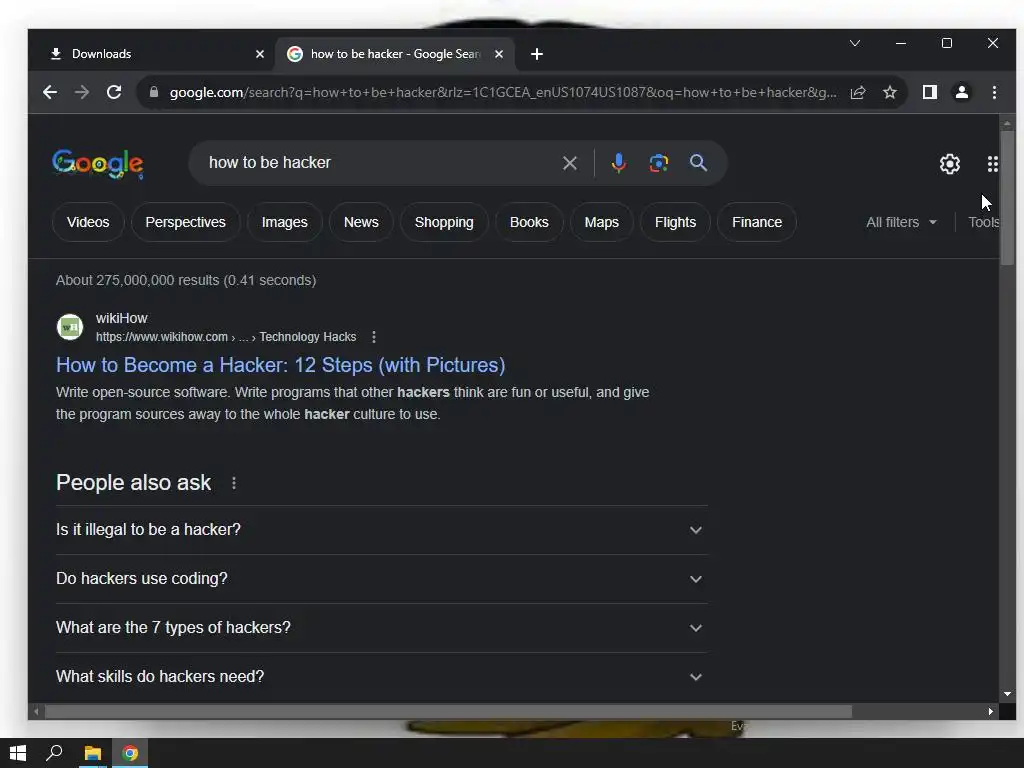Expand 'Do hackers use coding?' question
The width and height of the screenshot is (1024, 768).
pyautogui.click(x=381, y=579)
